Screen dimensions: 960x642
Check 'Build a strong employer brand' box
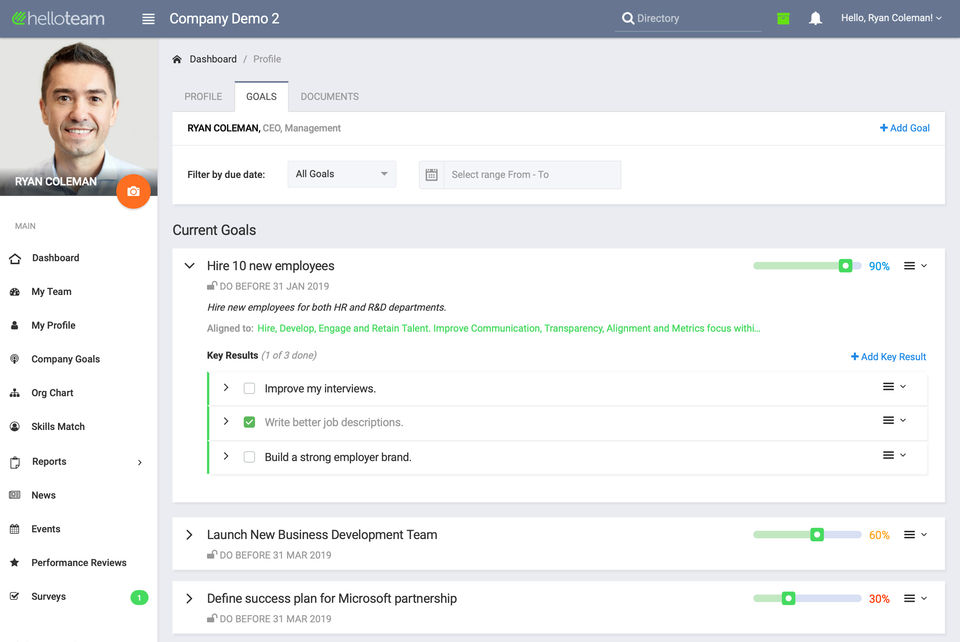(x=249, y=457)
